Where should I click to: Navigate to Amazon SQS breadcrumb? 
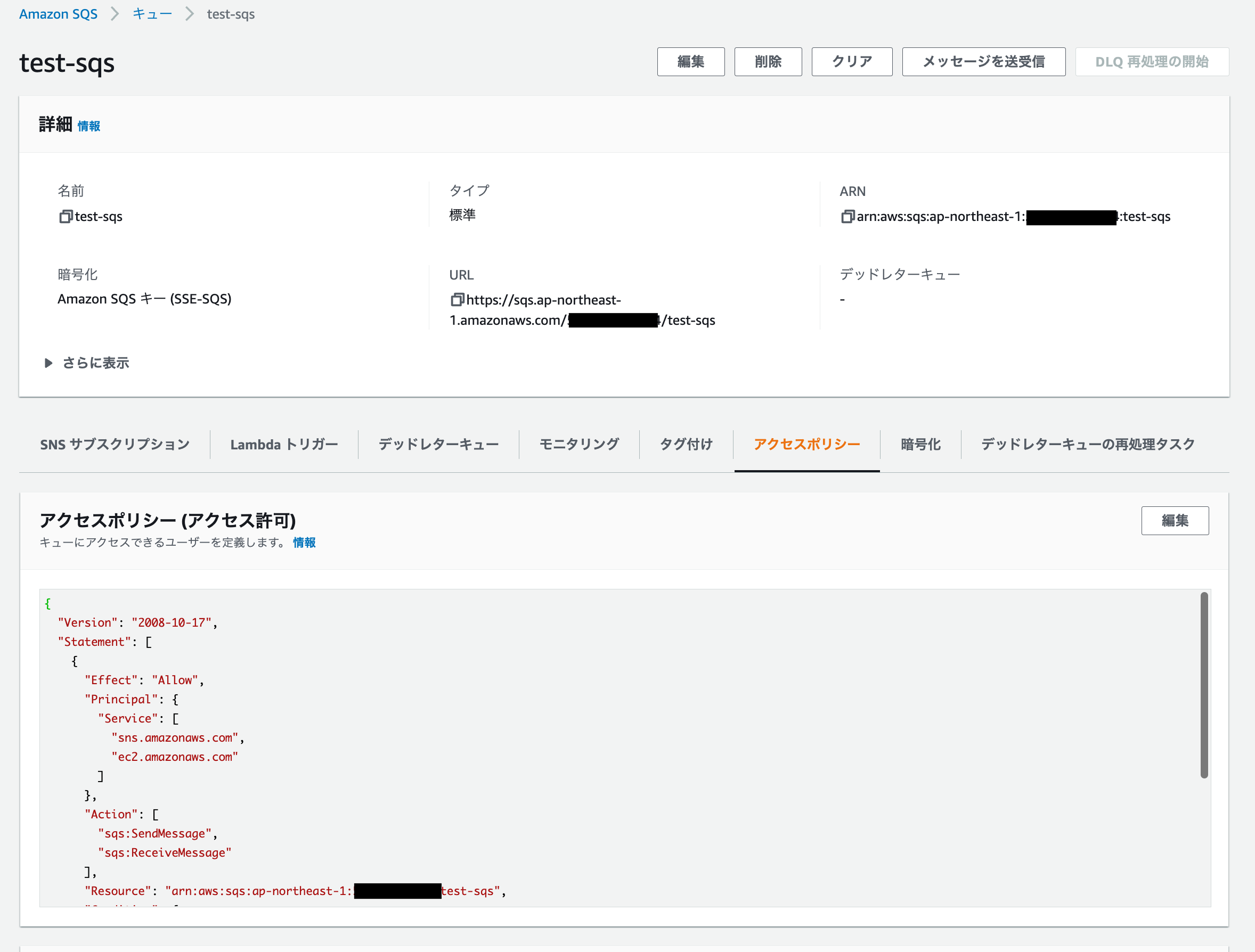tap(58, 14)
